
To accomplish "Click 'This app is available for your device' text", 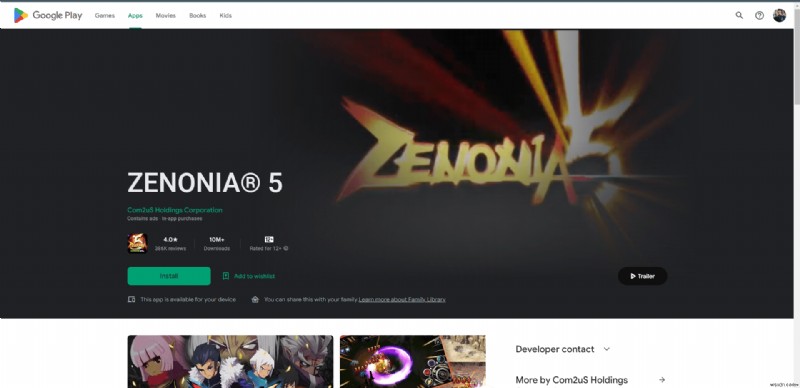I will point(188,300).
